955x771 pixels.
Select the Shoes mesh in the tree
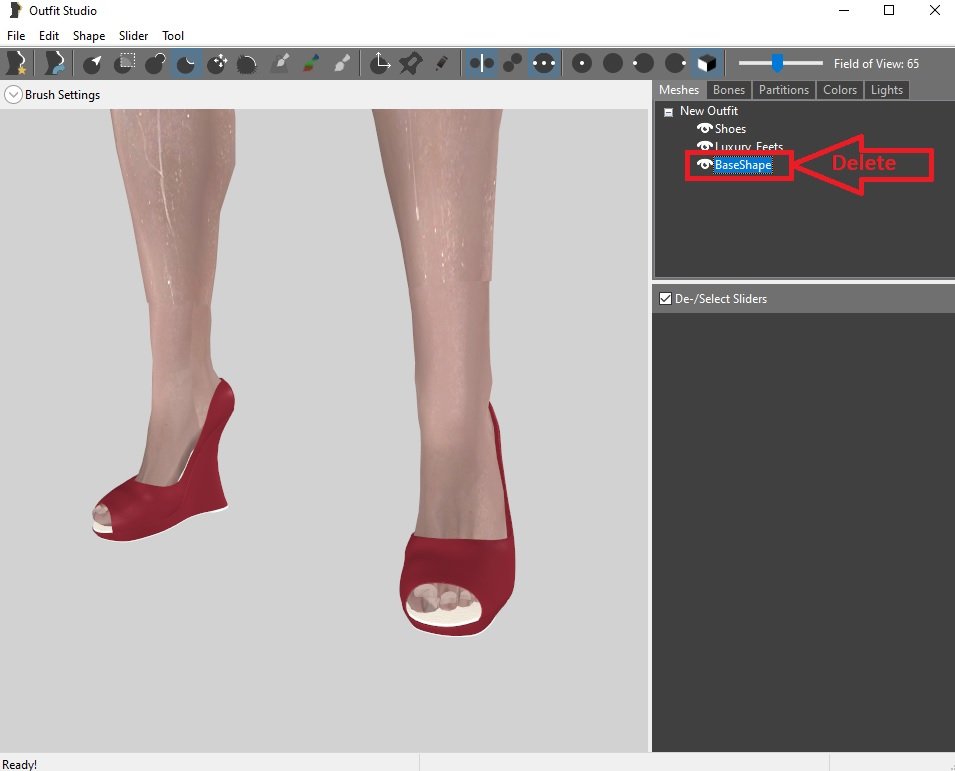click(x=730, y=129)
